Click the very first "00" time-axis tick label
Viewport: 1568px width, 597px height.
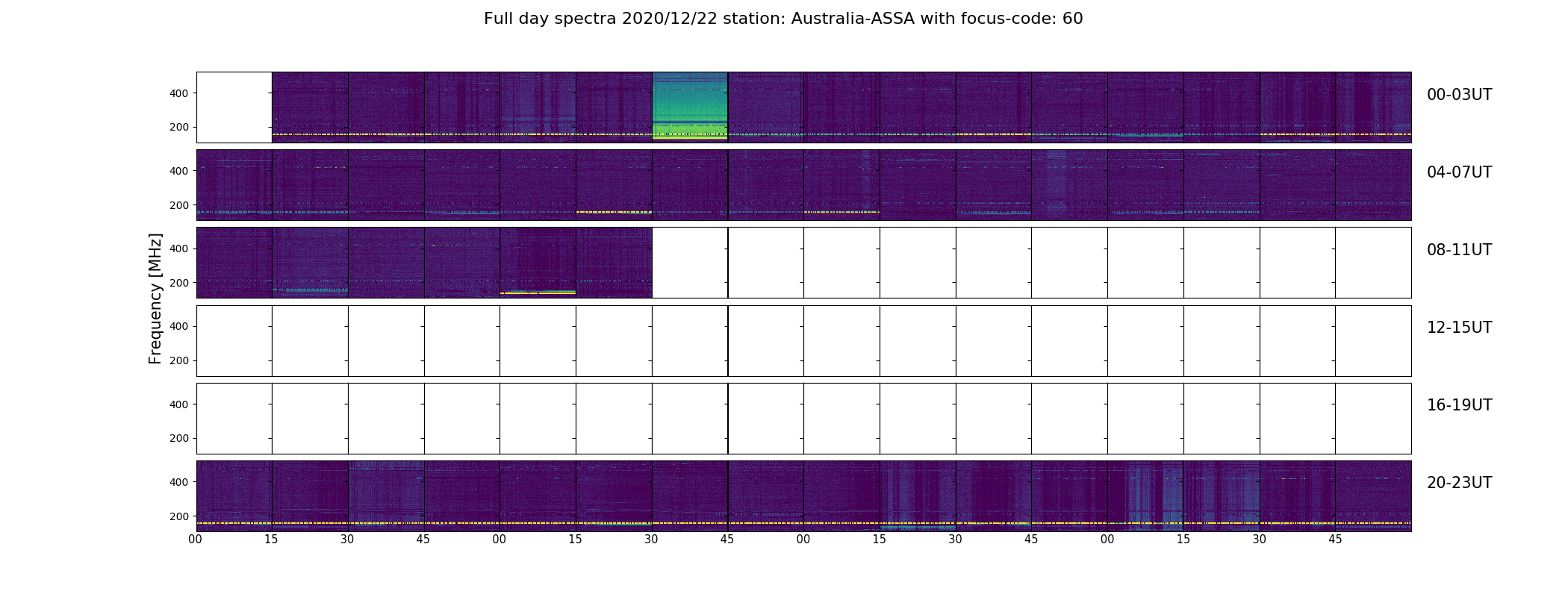(x=196, y=540)
